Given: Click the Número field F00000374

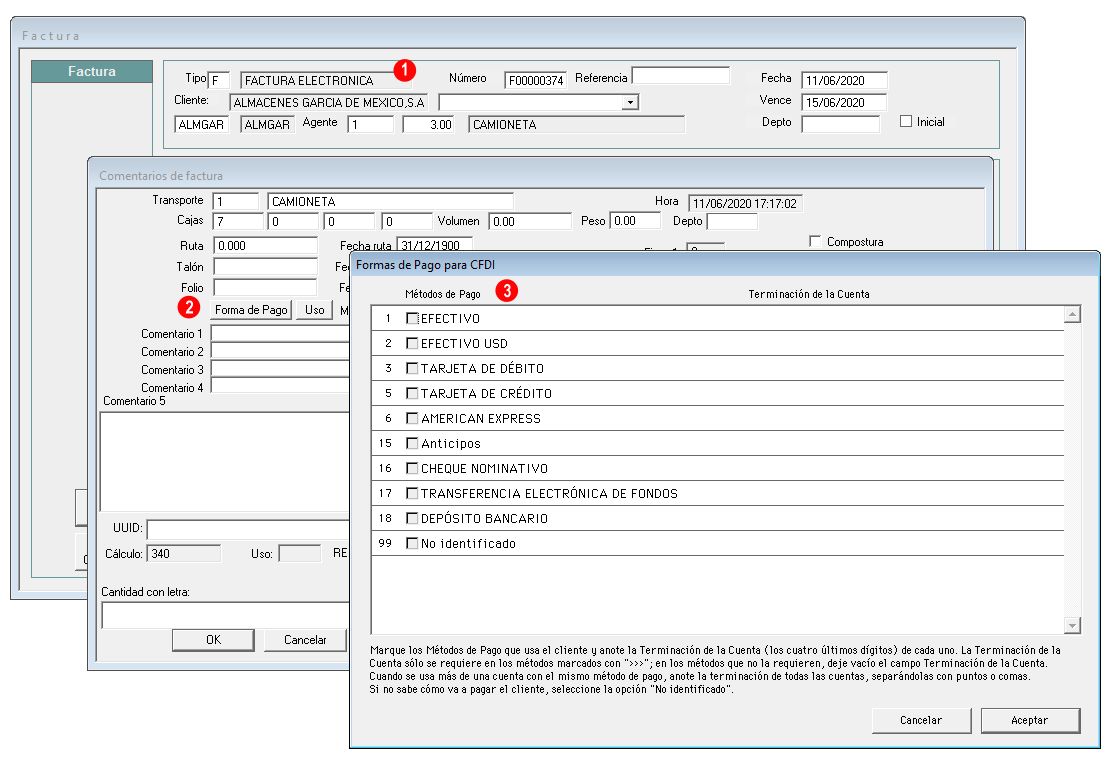Looking at the screenshot, I should pyautogui.click(x=536, y=80).
